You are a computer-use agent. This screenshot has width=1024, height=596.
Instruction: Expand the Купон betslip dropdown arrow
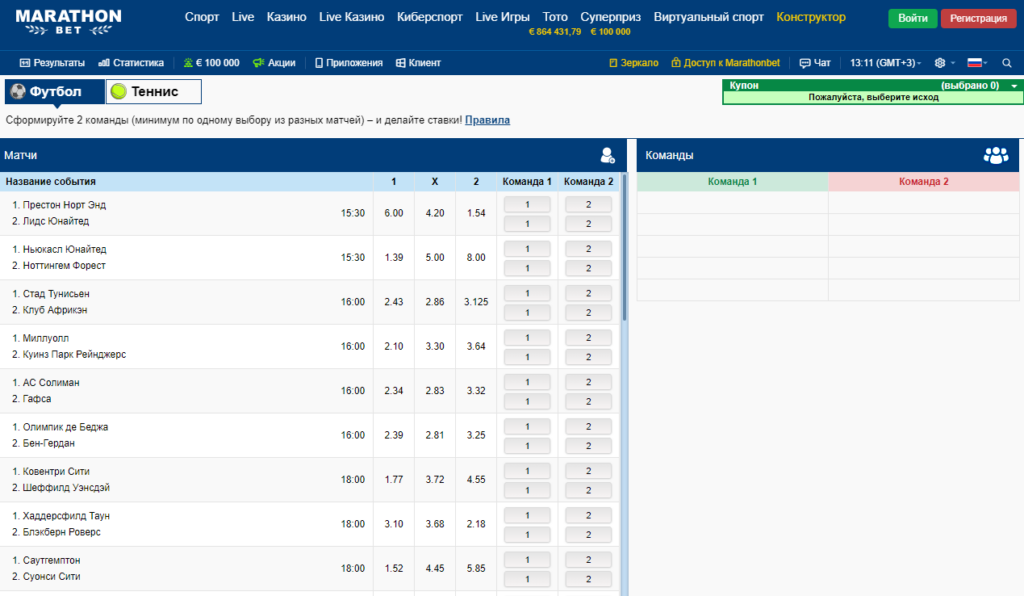click(x=1014, y=86)
